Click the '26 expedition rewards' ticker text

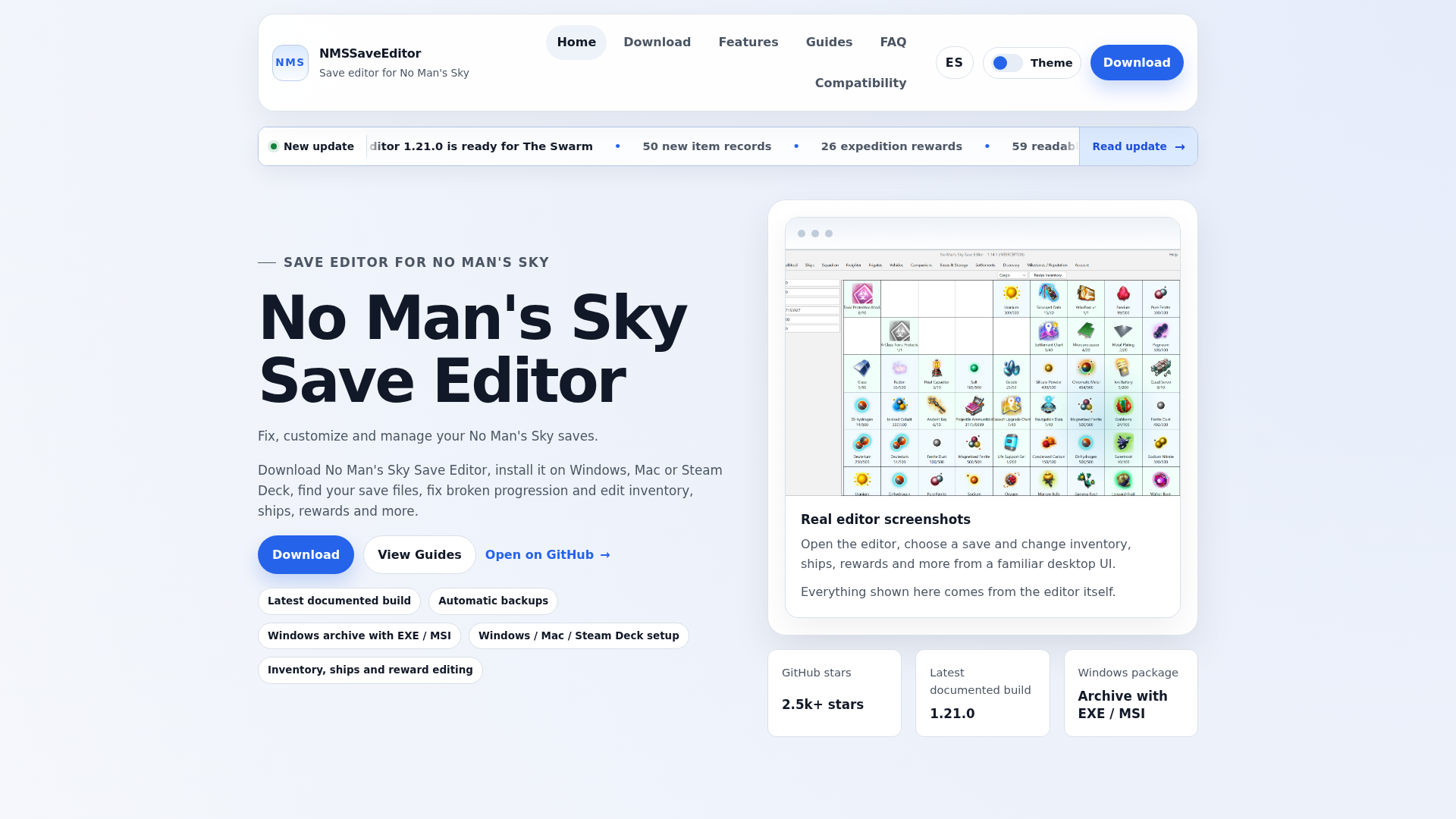(891, 147)
